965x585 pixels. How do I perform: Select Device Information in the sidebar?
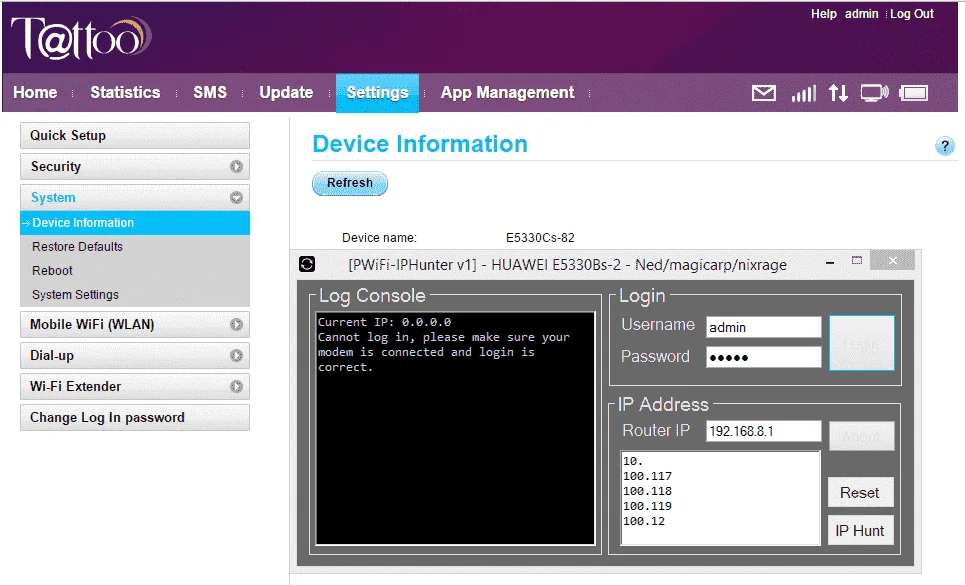click(x=135, y=223)
